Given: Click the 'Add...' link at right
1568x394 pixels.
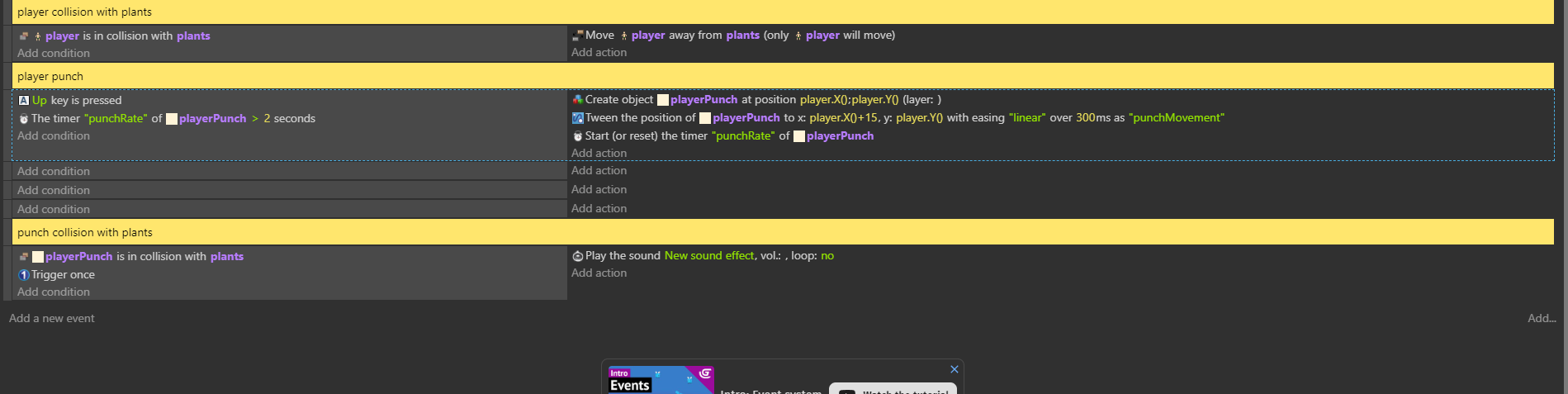Looking at the screenshot, I should 1542,318.
